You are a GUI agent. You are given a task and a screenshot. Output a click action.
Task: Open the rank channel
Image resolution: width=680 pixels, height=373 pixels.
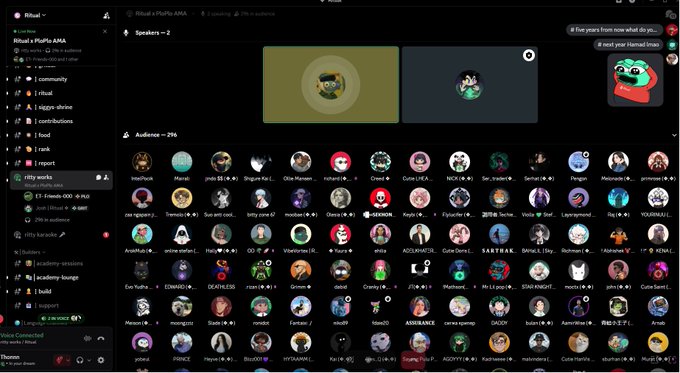[60, 149]
